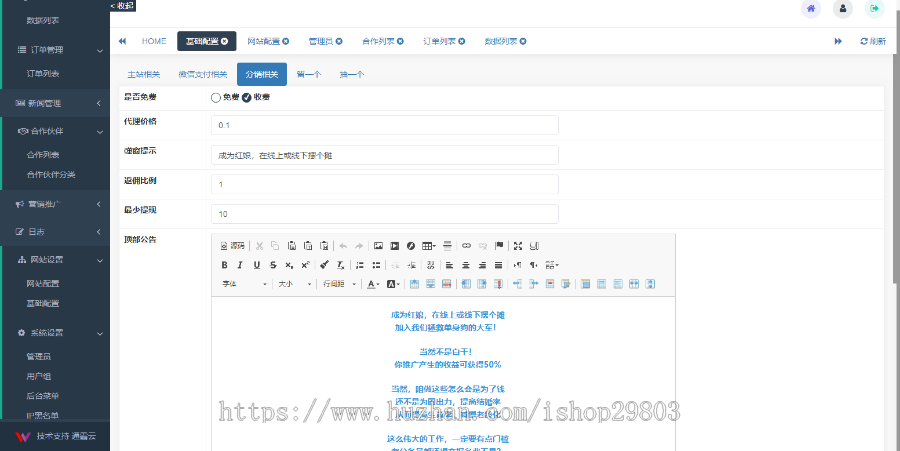Maximize the editor to fullscreen
Image resolution: width=900 pixels, height=451 pixels.
point(518,246)
